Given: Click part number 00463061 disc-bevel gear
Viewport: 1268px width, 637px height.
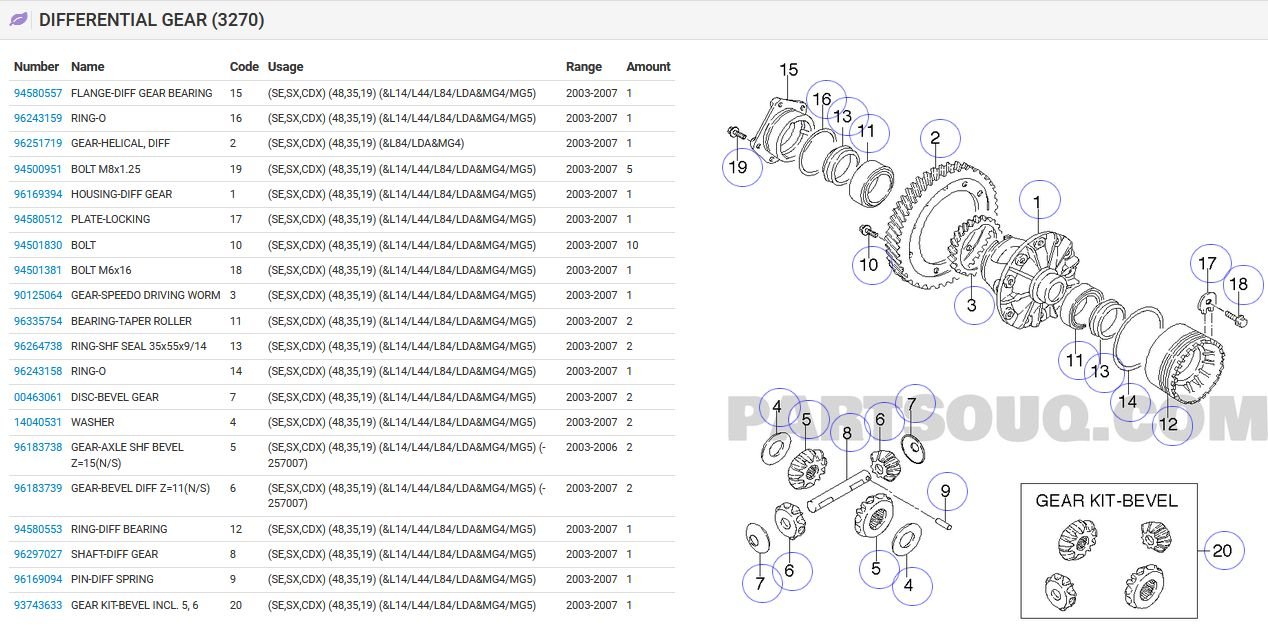Looking at the screenshot, I should click(38, 397).
